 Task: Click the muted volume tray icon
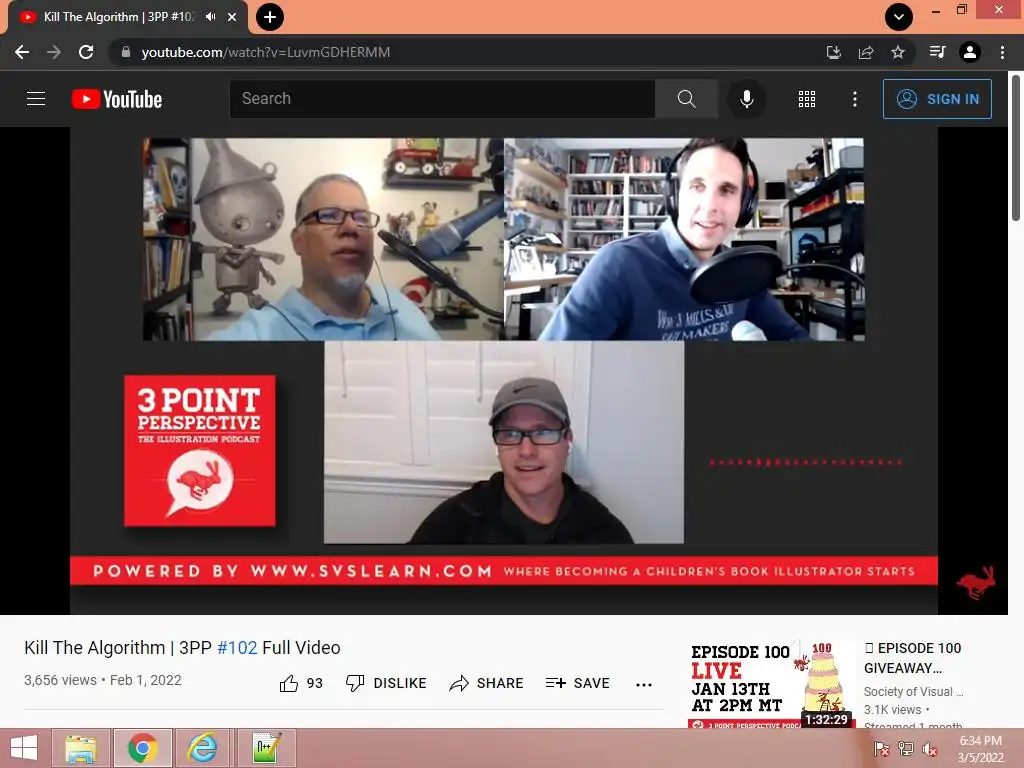[929, 749]
